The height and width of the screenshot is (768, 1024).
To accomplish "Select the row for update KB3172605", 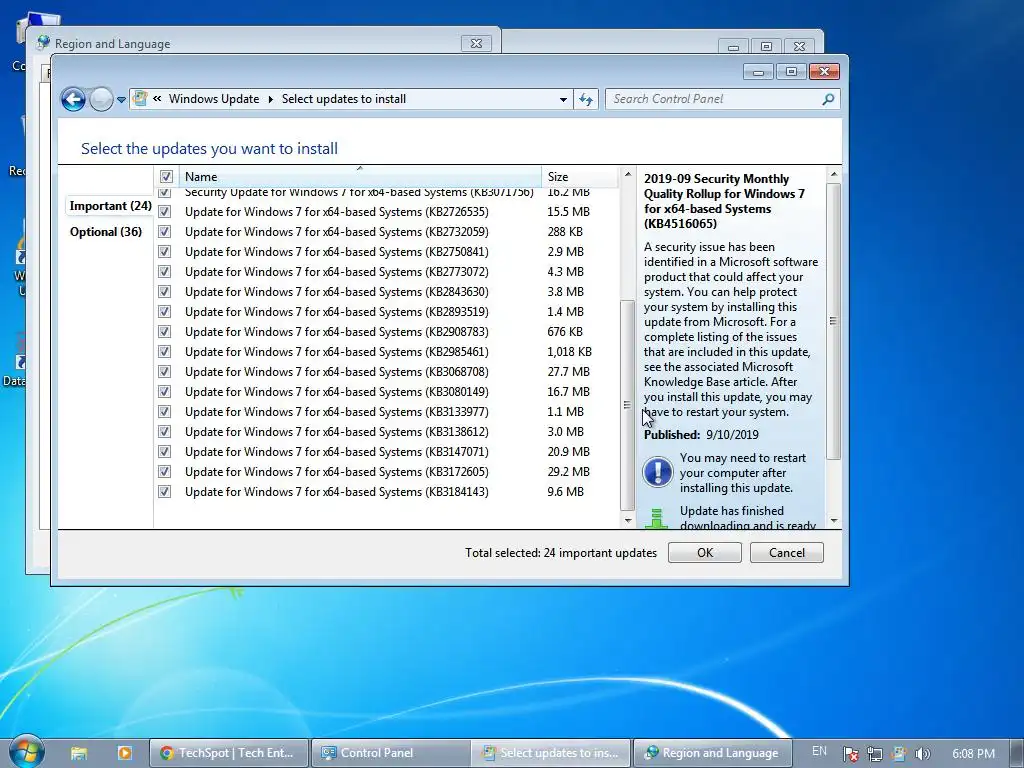I will coord(386,472).
